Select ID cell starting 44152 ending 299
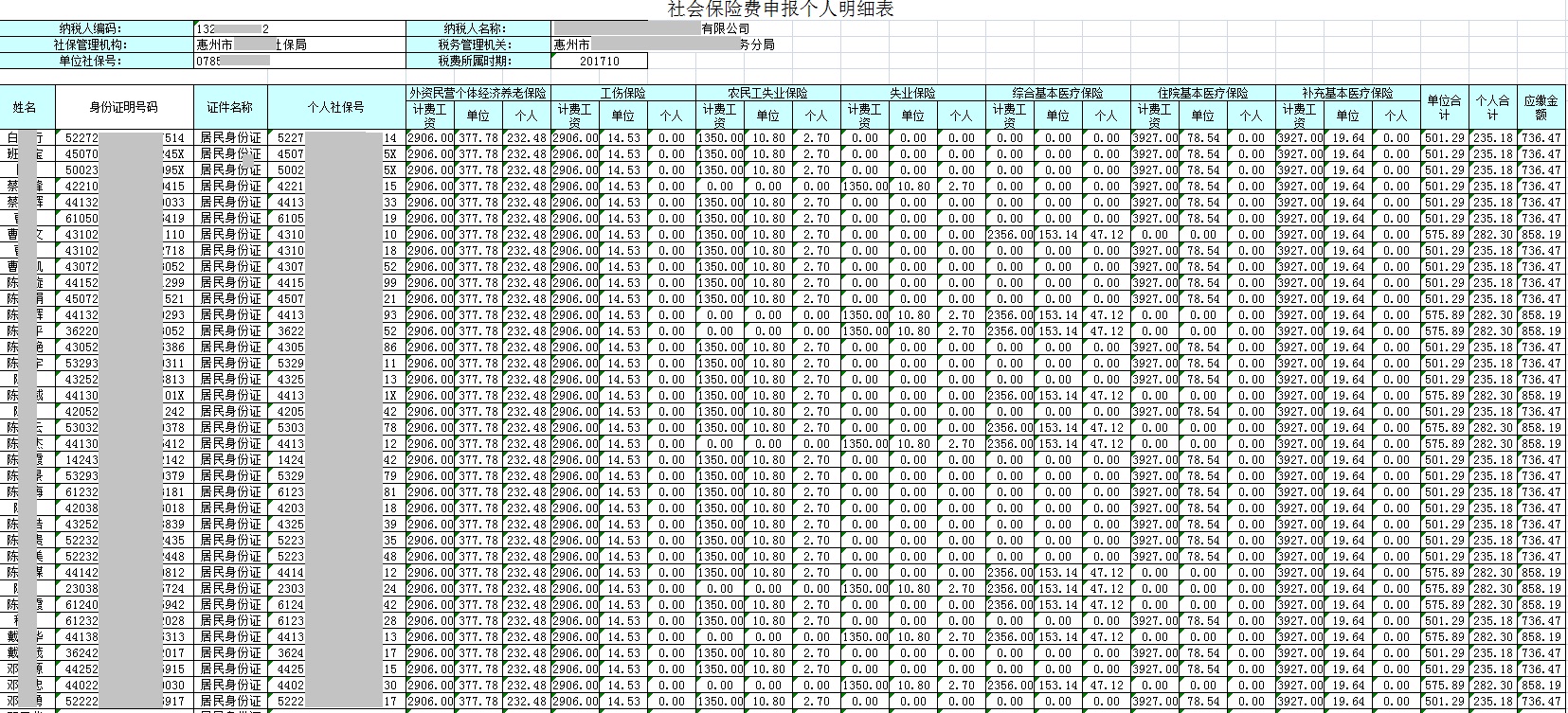The height and width of the screenshot is (713, 1568). [124, 283]
